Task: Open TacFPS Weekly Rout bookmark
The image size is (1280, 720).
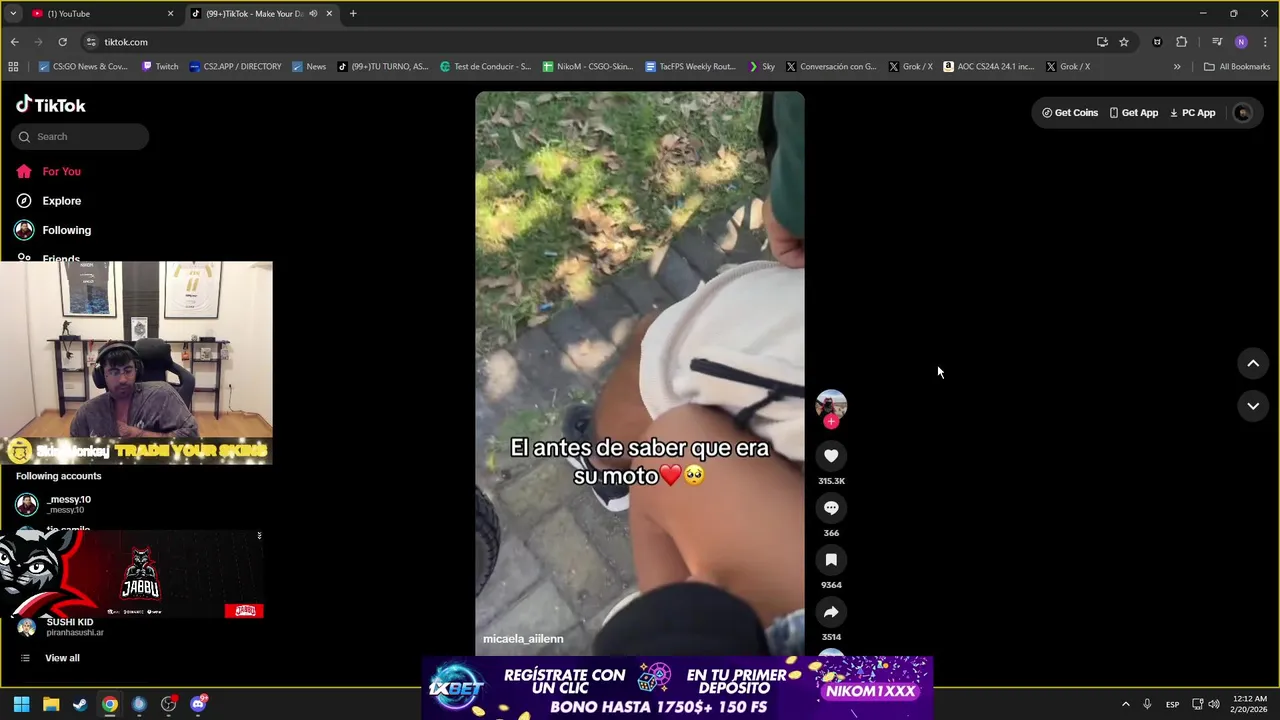Action: pos(690,67)
